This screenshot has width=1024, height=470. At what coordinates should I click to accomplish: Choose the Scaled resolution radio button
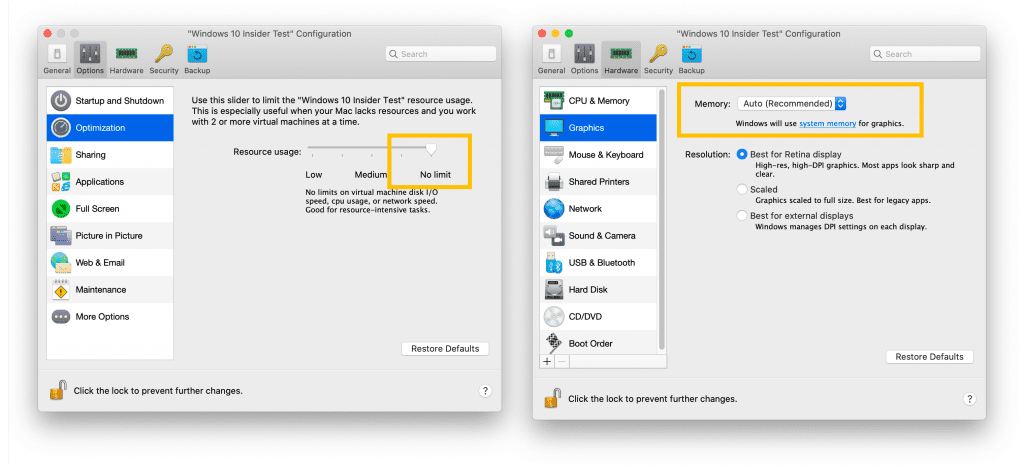click(x=742, y=189)
